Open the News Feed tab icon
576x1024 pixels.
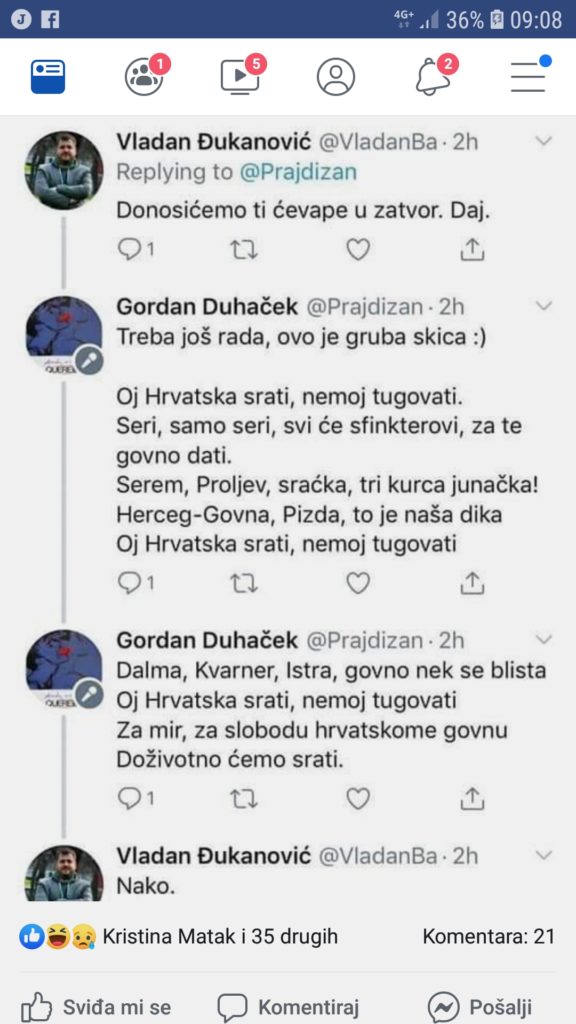48,76
